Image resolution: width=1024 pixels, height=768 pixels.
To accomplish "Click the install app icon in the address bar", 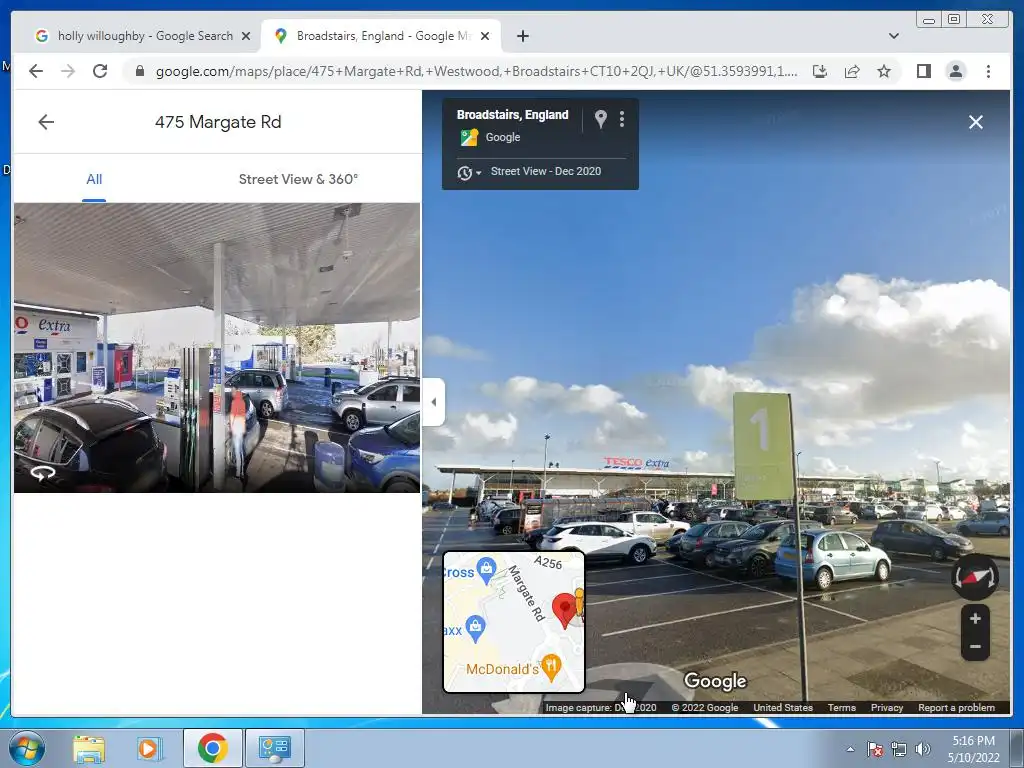I will [820, 71].
